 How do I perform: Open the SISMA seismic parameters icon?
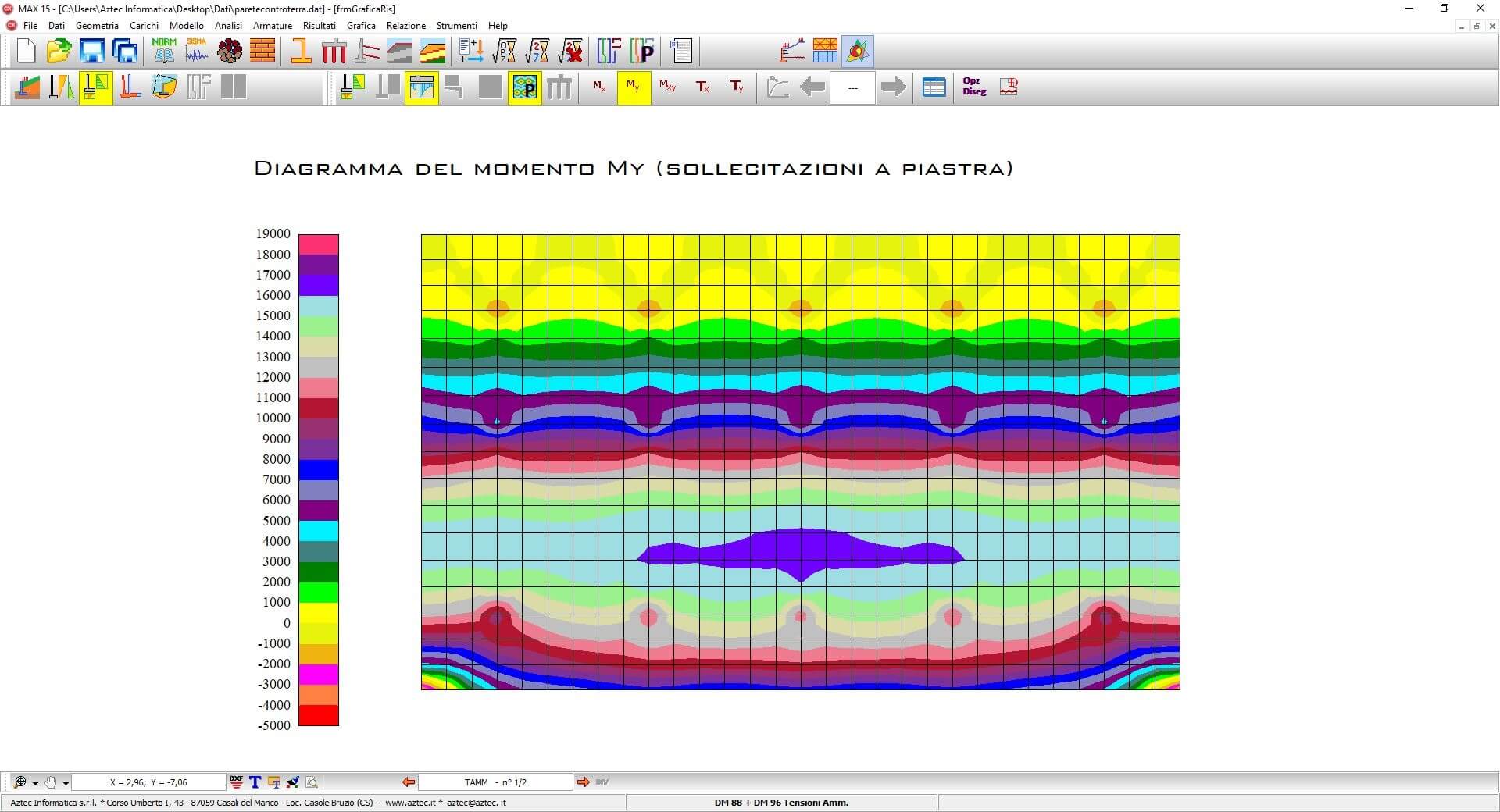(197, 52)
